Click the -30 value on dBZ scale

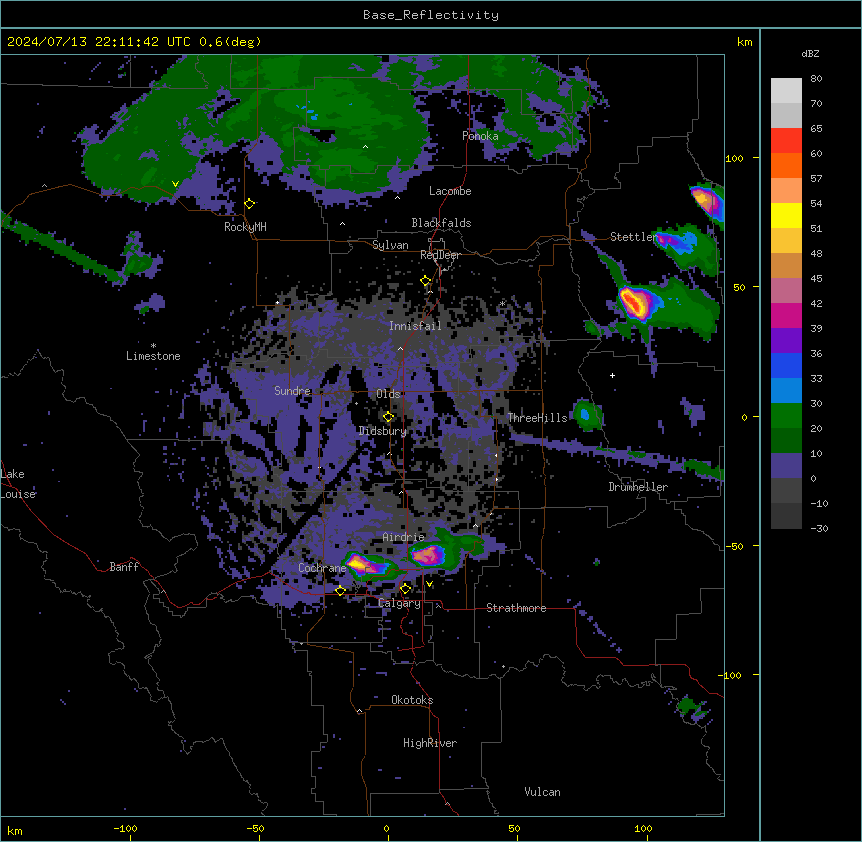(x=819, y=528)
